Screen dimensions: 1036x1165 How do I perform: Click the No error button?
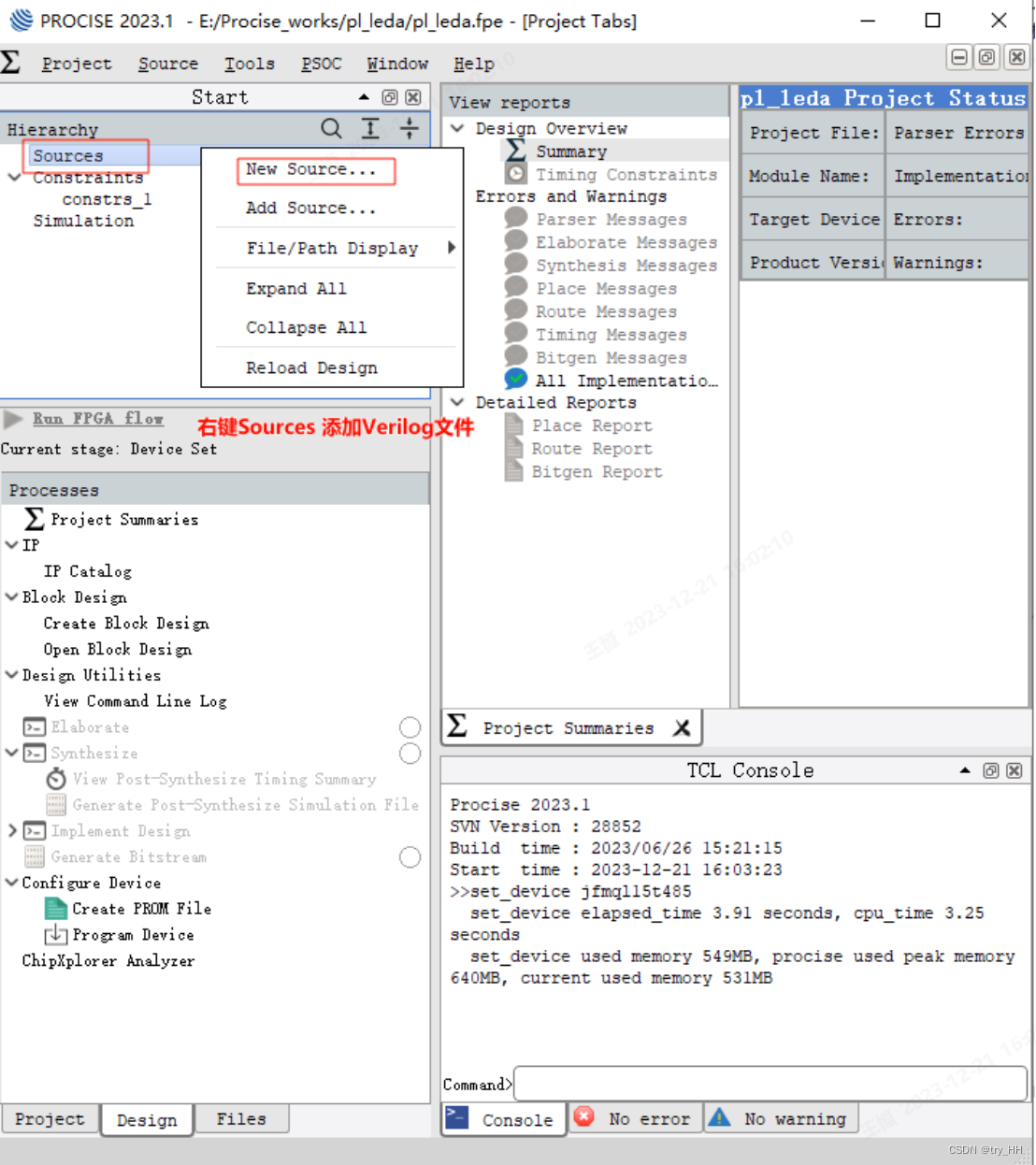point(635,1118)
